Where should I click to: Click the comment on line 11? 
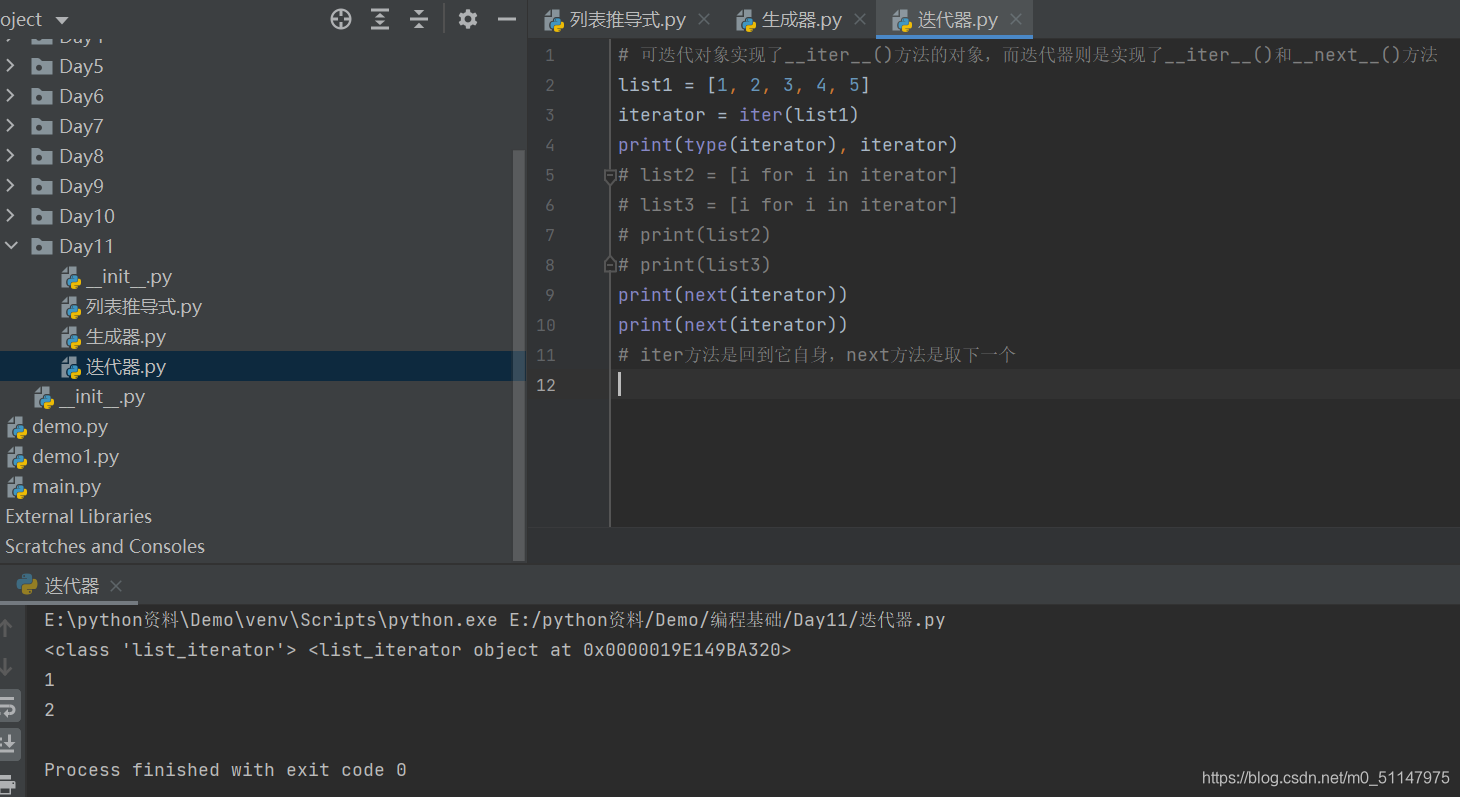(x=817, y=355)
